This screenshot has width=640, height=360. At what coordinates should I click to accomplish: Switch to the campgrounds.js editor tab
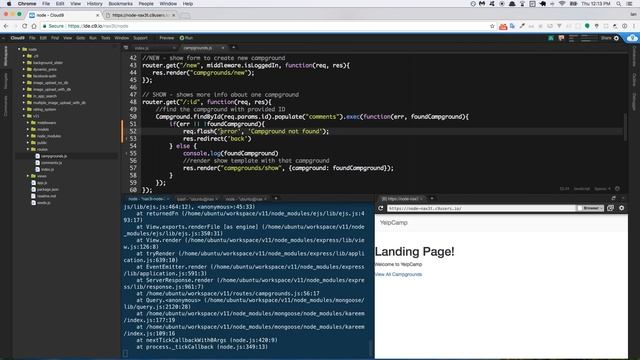coord(198,48)
